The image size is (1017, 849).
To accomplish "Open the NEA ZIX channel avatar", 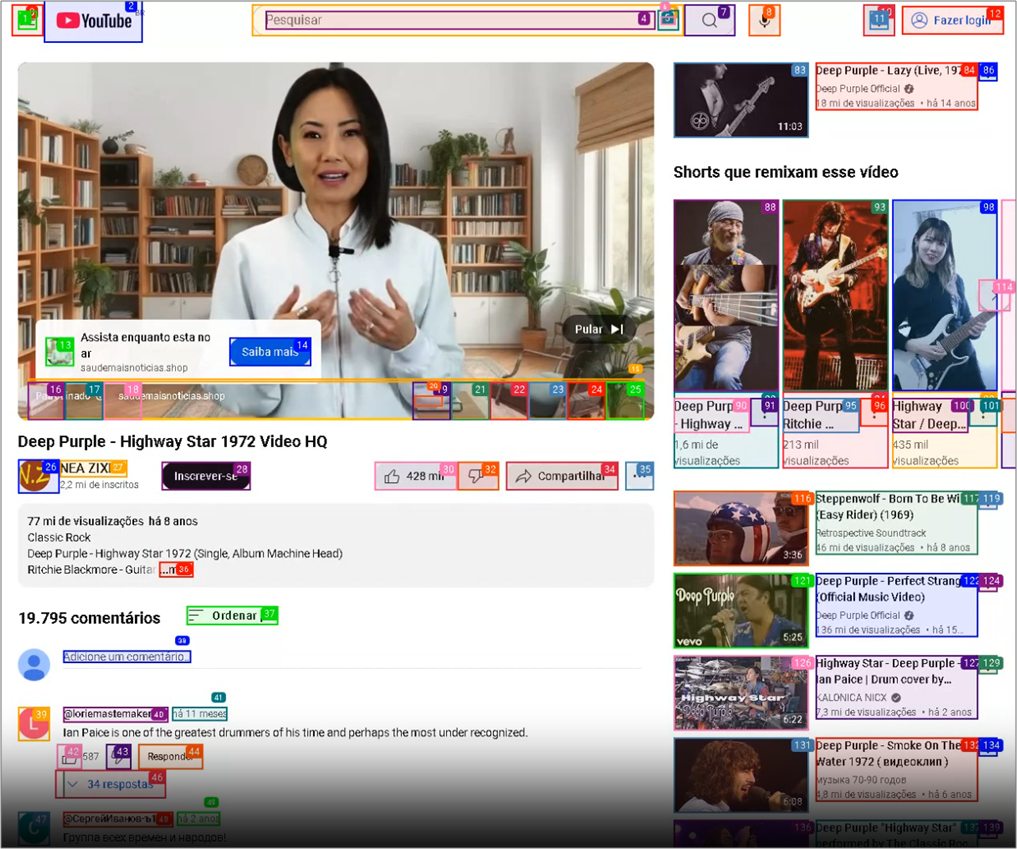I will pyautogui.click(x=38, y=476).
